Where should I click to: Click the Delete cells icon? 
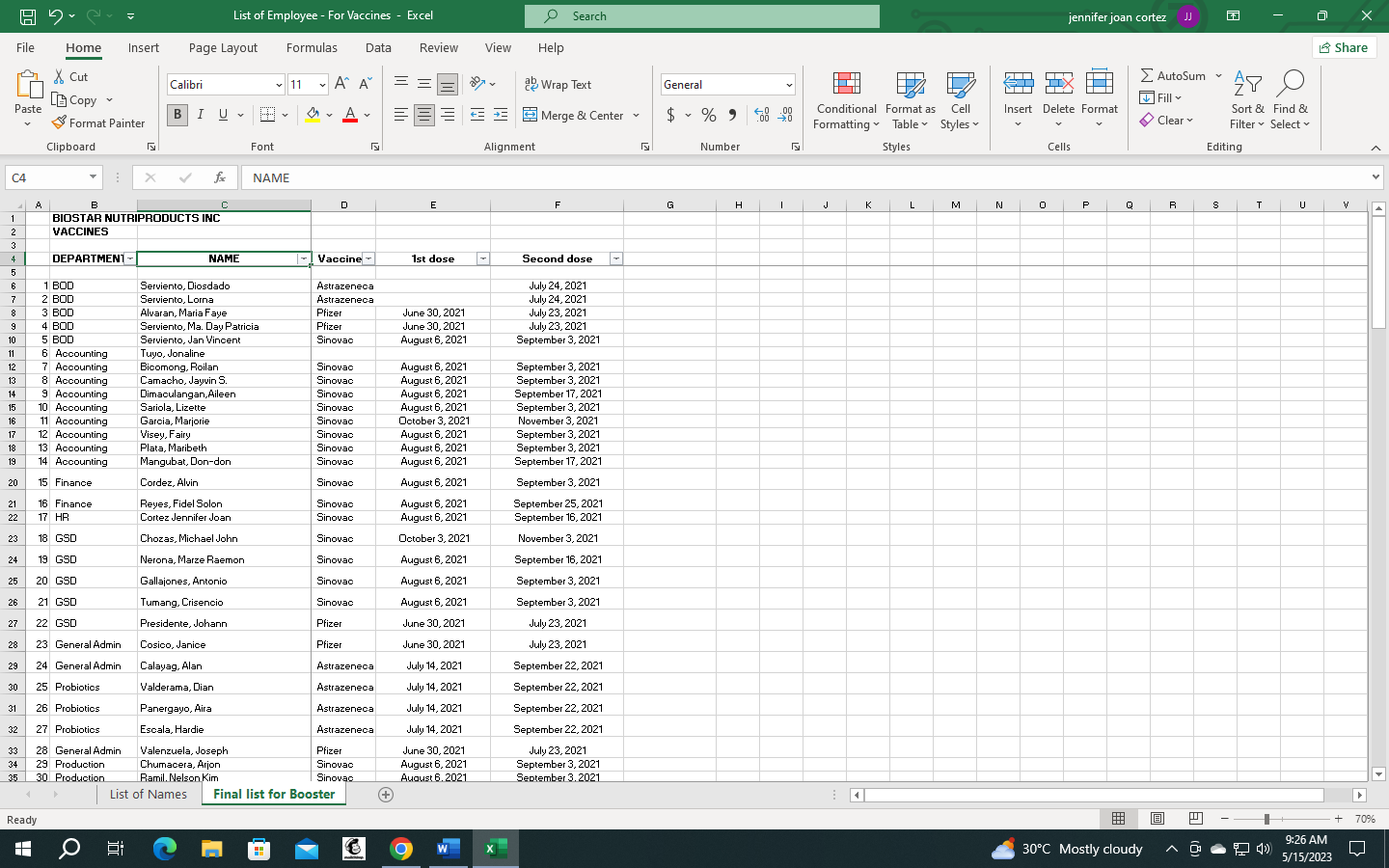tap(1059, 85)
